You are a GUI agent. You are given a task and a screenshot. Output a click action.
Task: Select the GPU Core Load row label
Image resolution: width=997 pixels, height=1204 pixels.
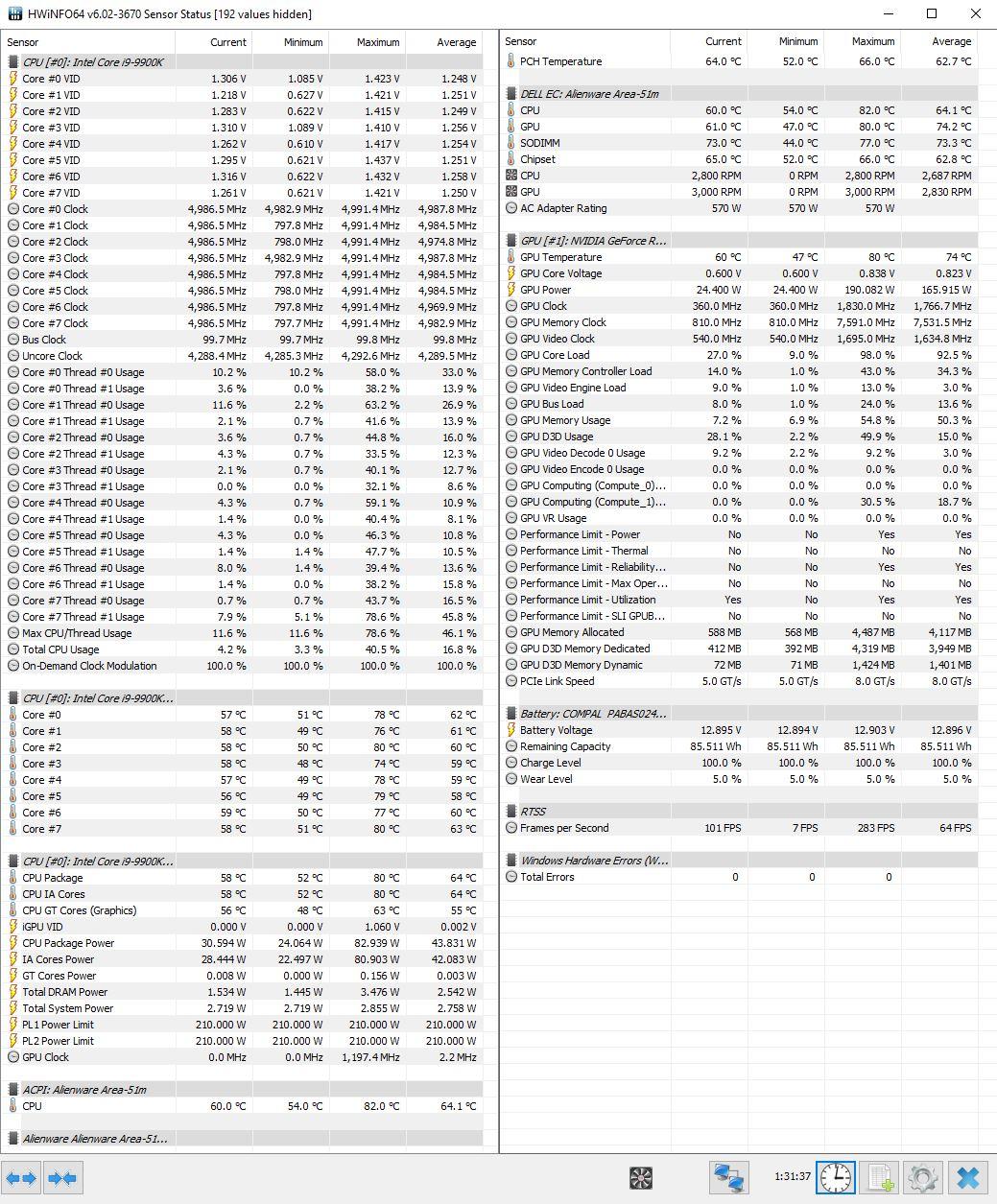(555, 355)
